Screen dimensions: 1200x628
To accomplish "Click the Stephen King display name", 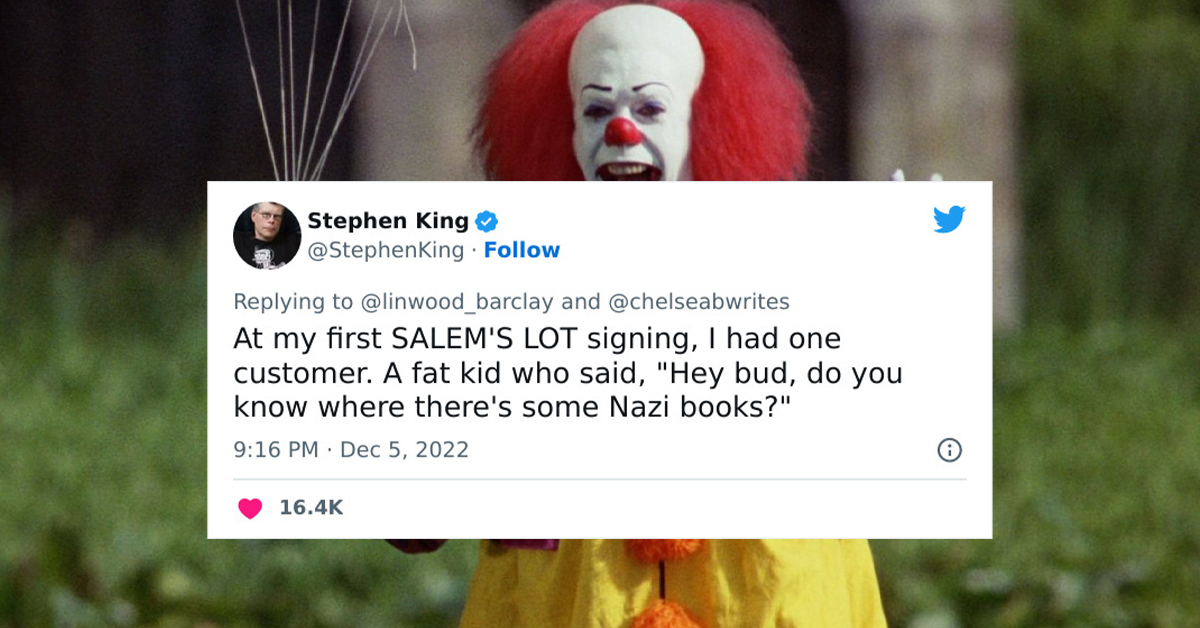I will click(387, 220).
